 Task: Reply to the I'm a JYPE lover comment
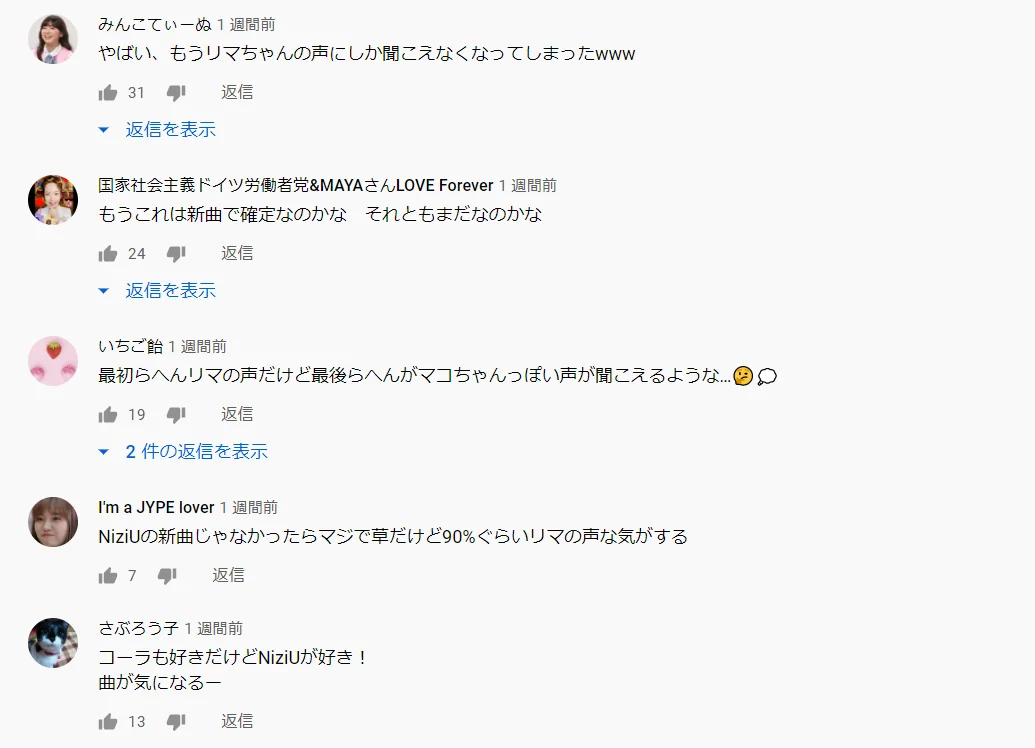click(228, 576)
